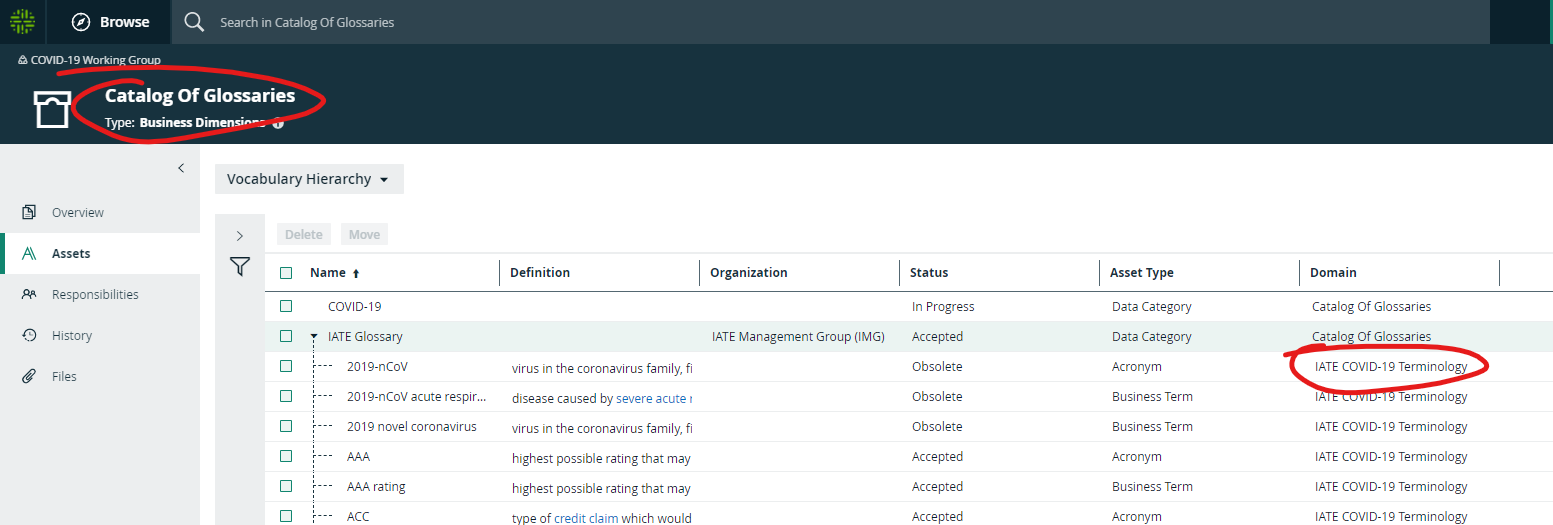Screen dimensions: 1553x525
Task: Open the 2019 novel coronavirus asset
Action: (x=412, y=426)
